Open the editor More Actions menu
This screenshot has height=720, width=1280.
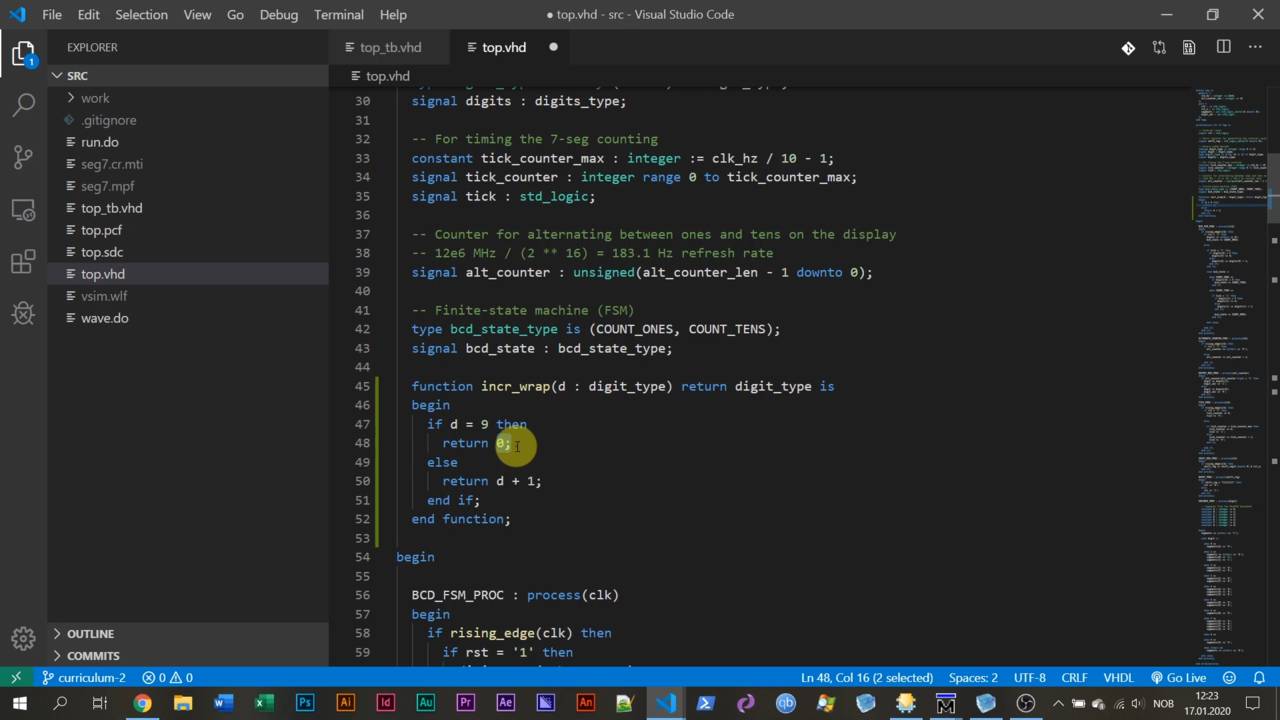click(1255, 47)
